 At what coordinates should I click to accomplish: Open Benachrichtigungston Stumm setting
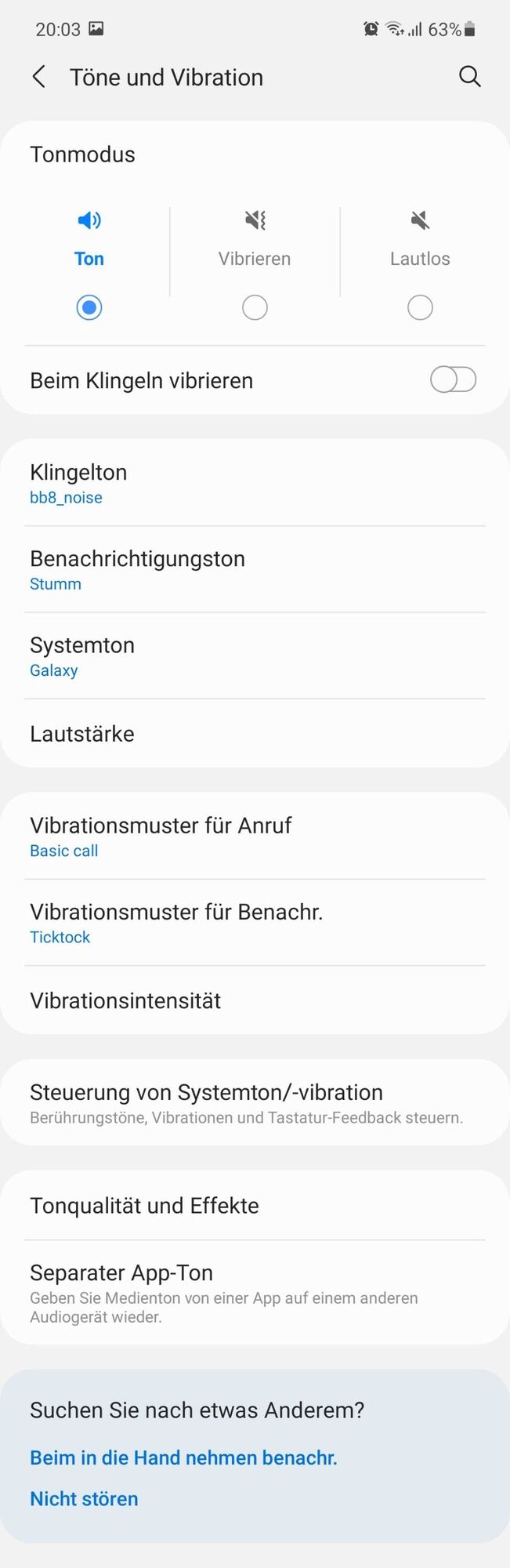[255, 569]
